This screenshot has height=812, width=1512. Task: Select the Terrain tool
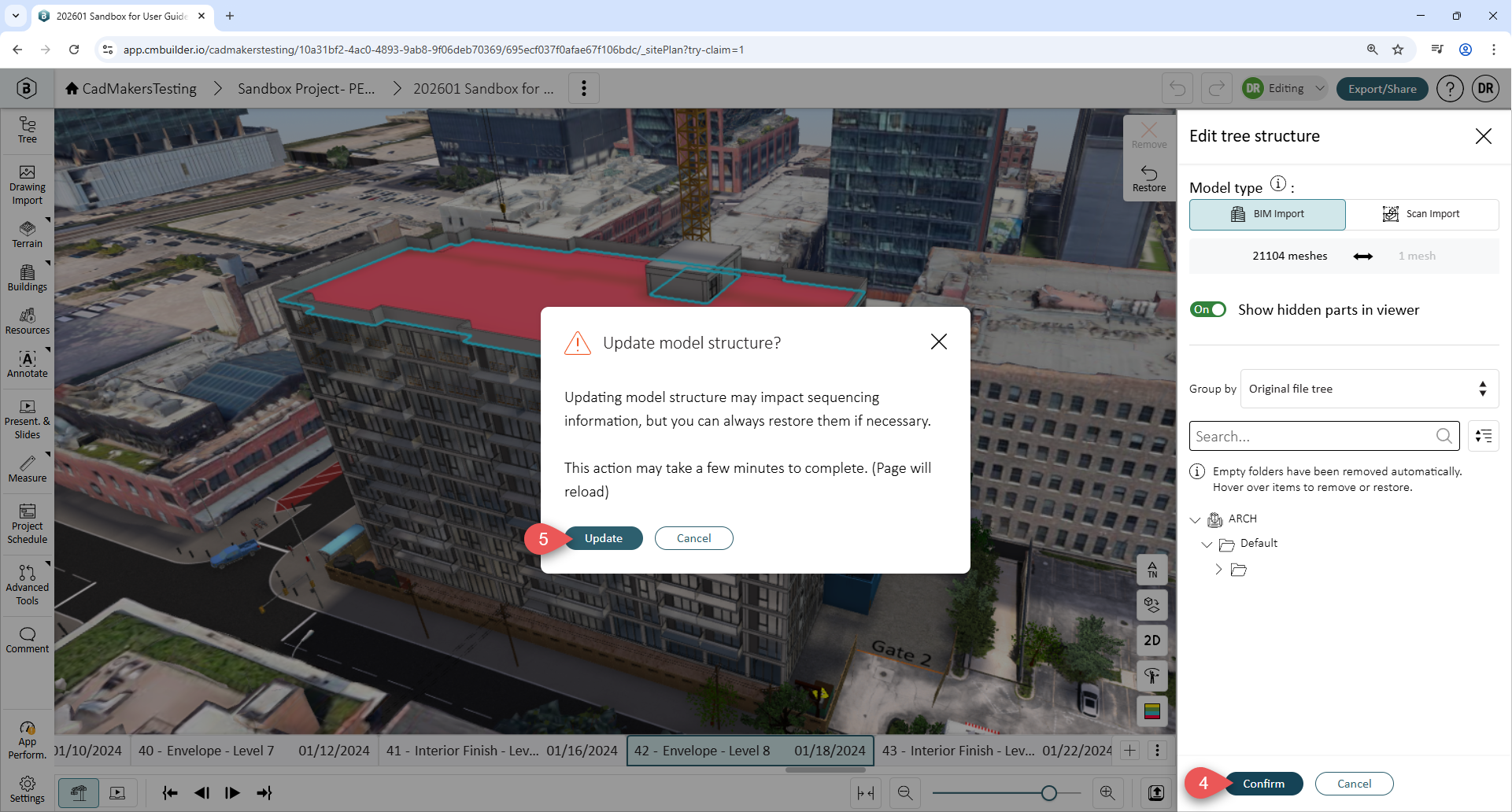tap(28, 234)
